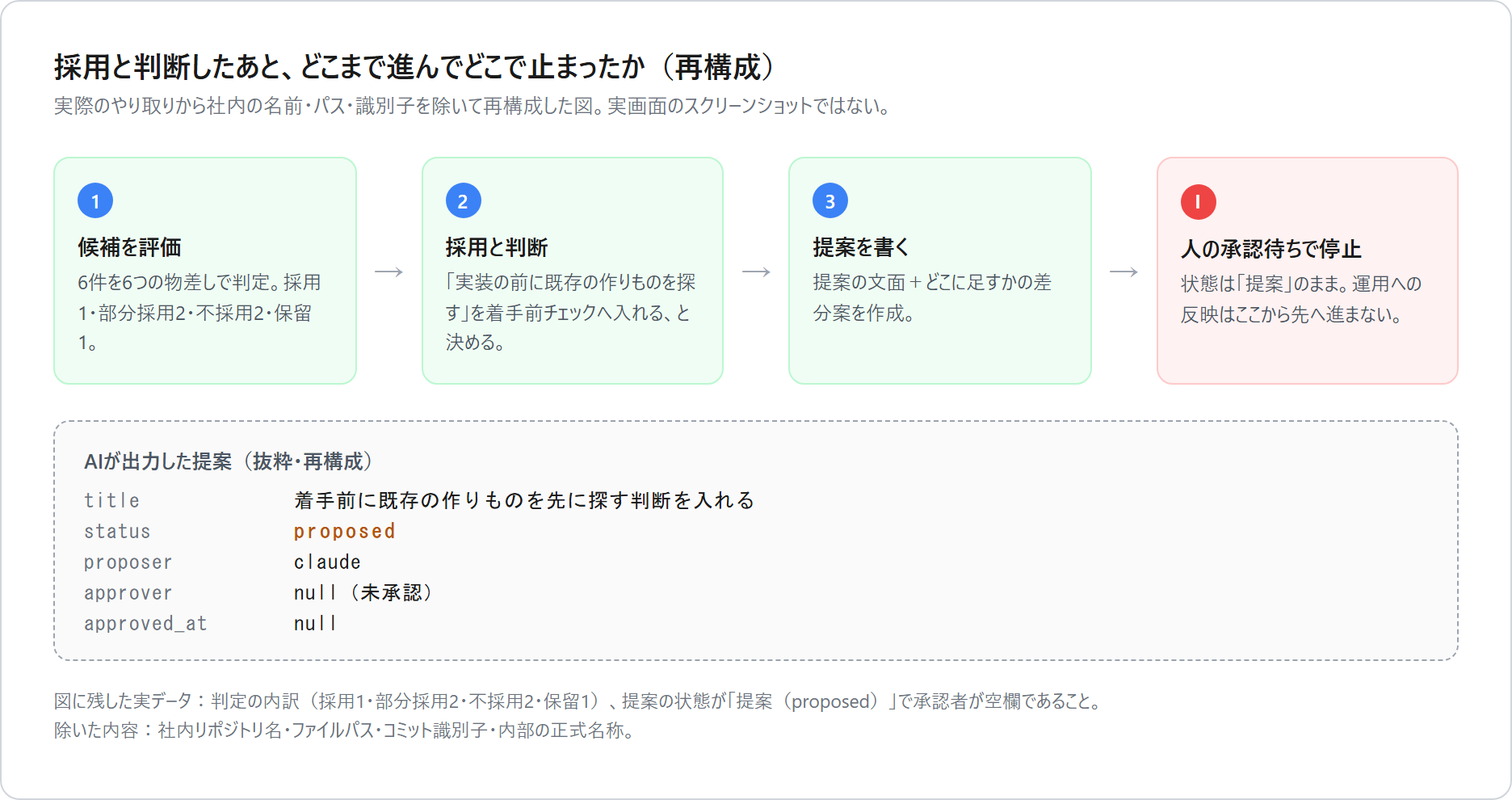Click the null（未承認） approver value
The height and width of the screenshot is (800, 1512).
363,593
